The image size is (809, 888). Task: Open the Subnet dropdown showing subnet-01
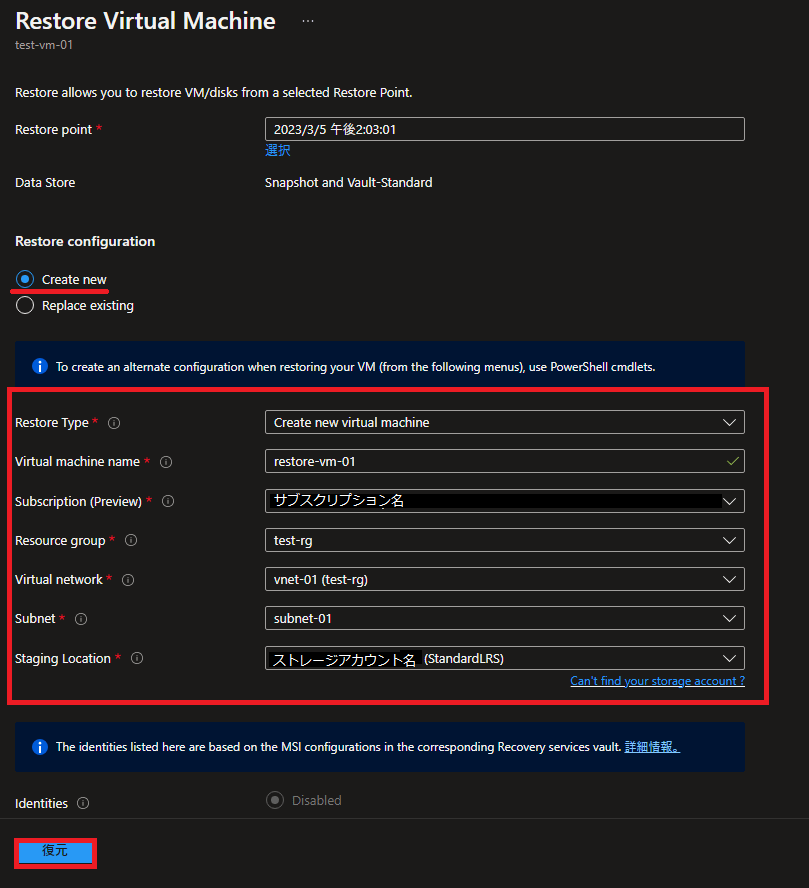point(504,618)
